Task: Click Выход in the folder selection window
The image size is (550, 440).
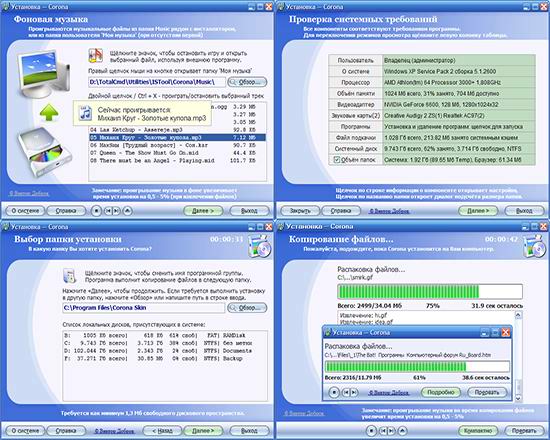Action: point(249,431)
